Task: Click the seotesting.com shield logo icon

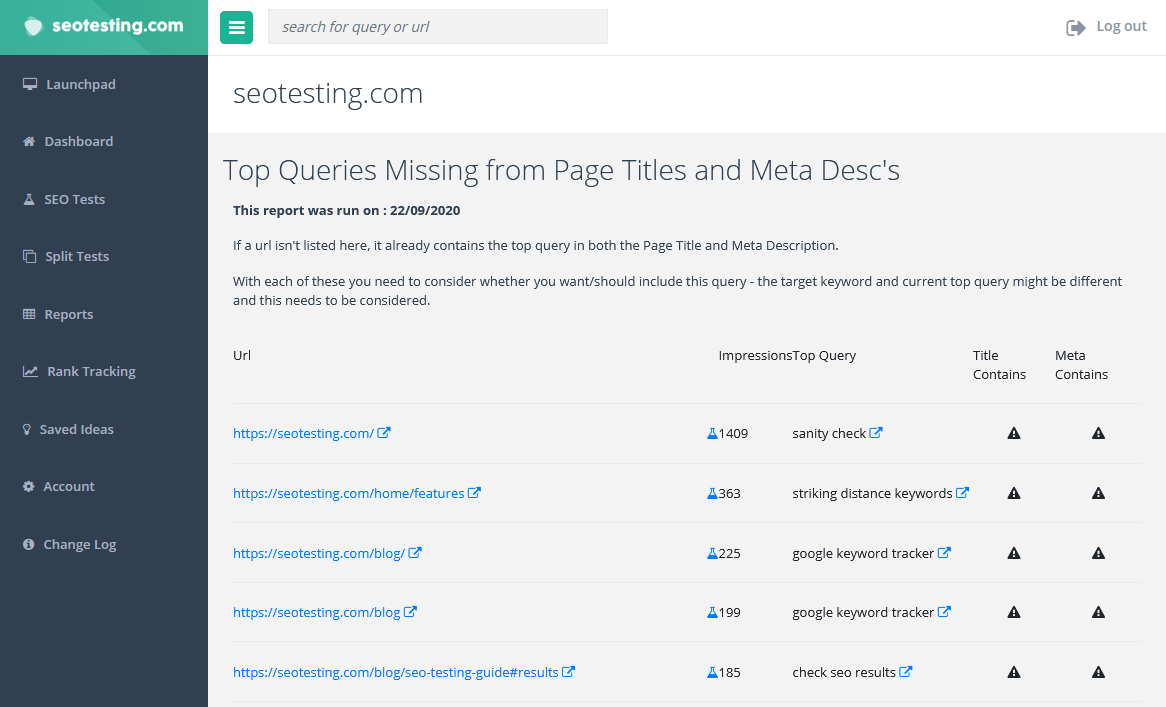Action: click(33, 27)
